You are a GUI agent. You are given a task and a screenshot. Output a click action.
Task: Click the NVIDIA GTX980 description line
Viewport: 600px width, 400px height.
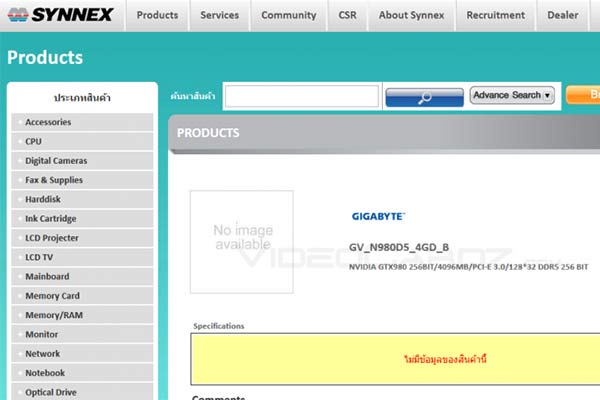click(x=468, y=267)
